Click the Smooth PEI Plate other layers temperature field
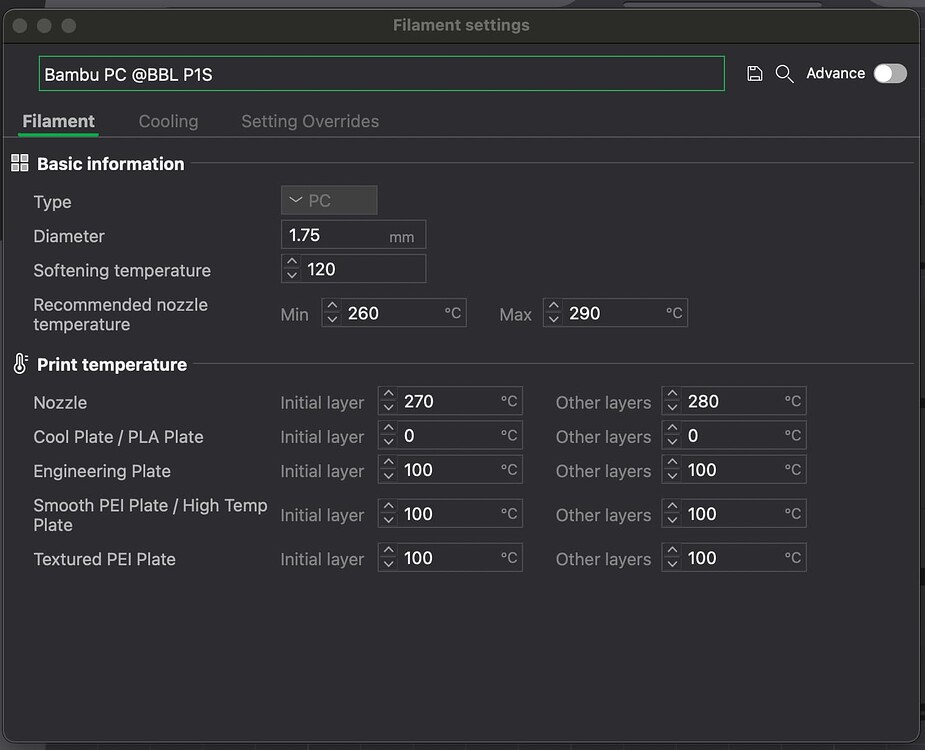This screenshot has height=750, width=925. [734, 514]
